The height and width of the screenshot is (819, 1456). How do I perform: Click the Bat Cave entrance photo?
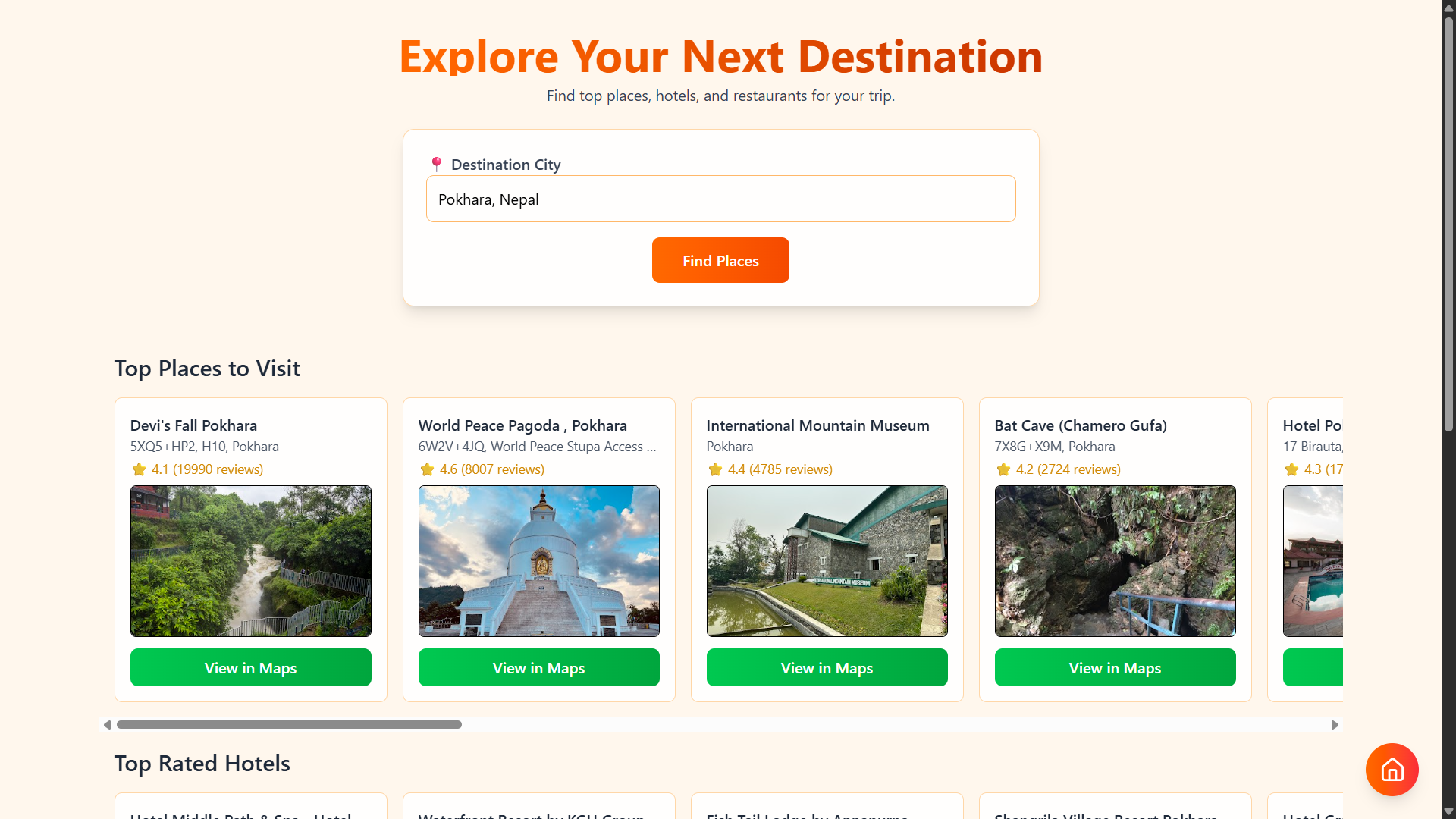[x=1115, y=560]
